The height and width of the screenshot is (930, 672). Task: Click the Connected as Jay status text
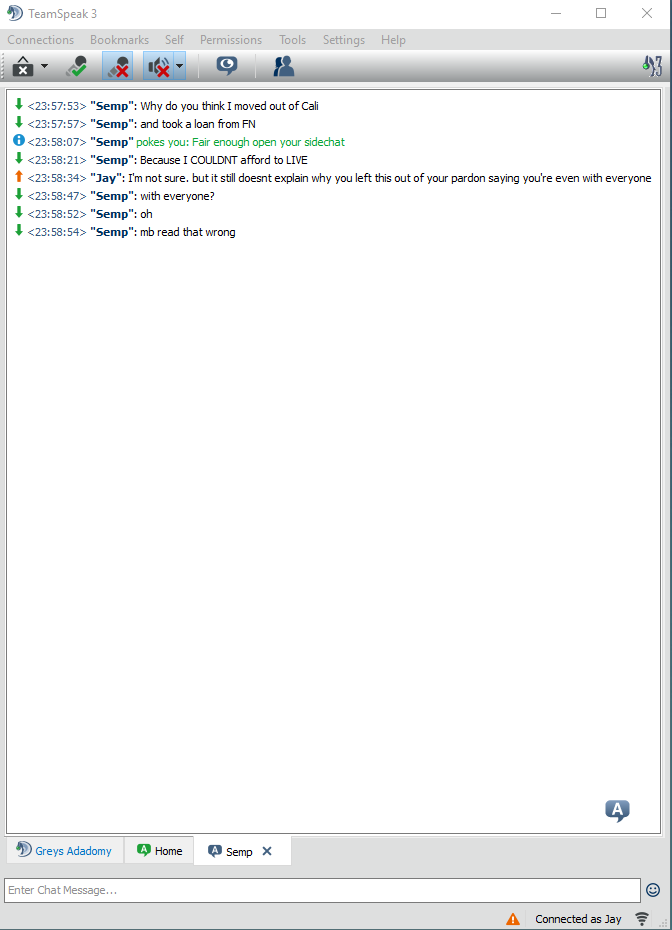tap(578, 919)
